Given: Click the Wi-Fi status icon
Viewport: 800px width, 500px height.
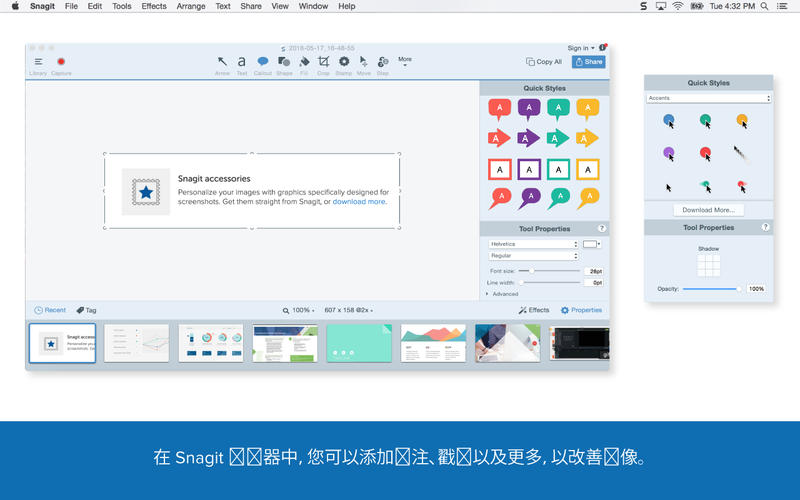Looking at the screenshot, I should (678, 6).
